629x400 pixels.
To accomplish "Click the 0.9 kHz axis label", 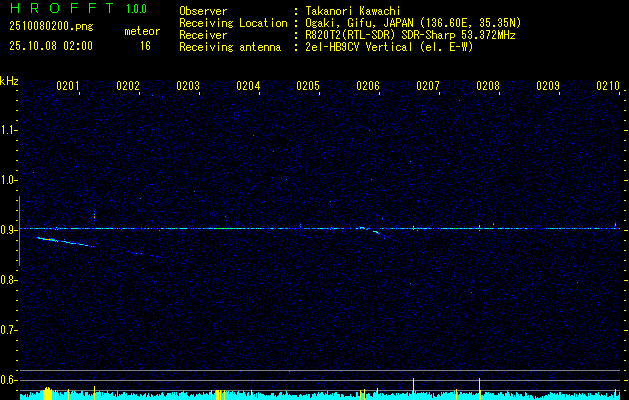I will [x=8, y=230].
